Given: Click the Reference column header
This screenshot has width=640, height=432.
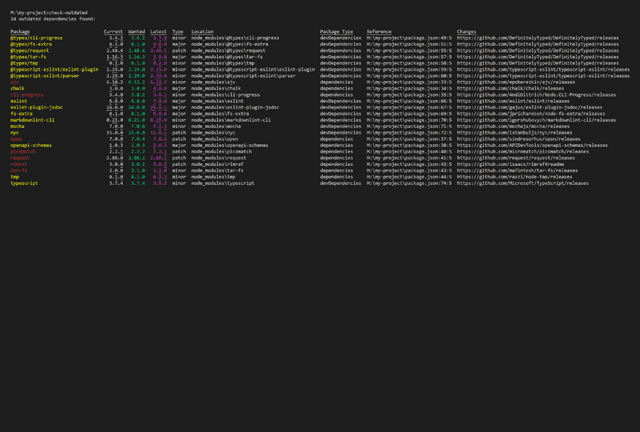Looking at the screenshot, I should pos(379,31).
